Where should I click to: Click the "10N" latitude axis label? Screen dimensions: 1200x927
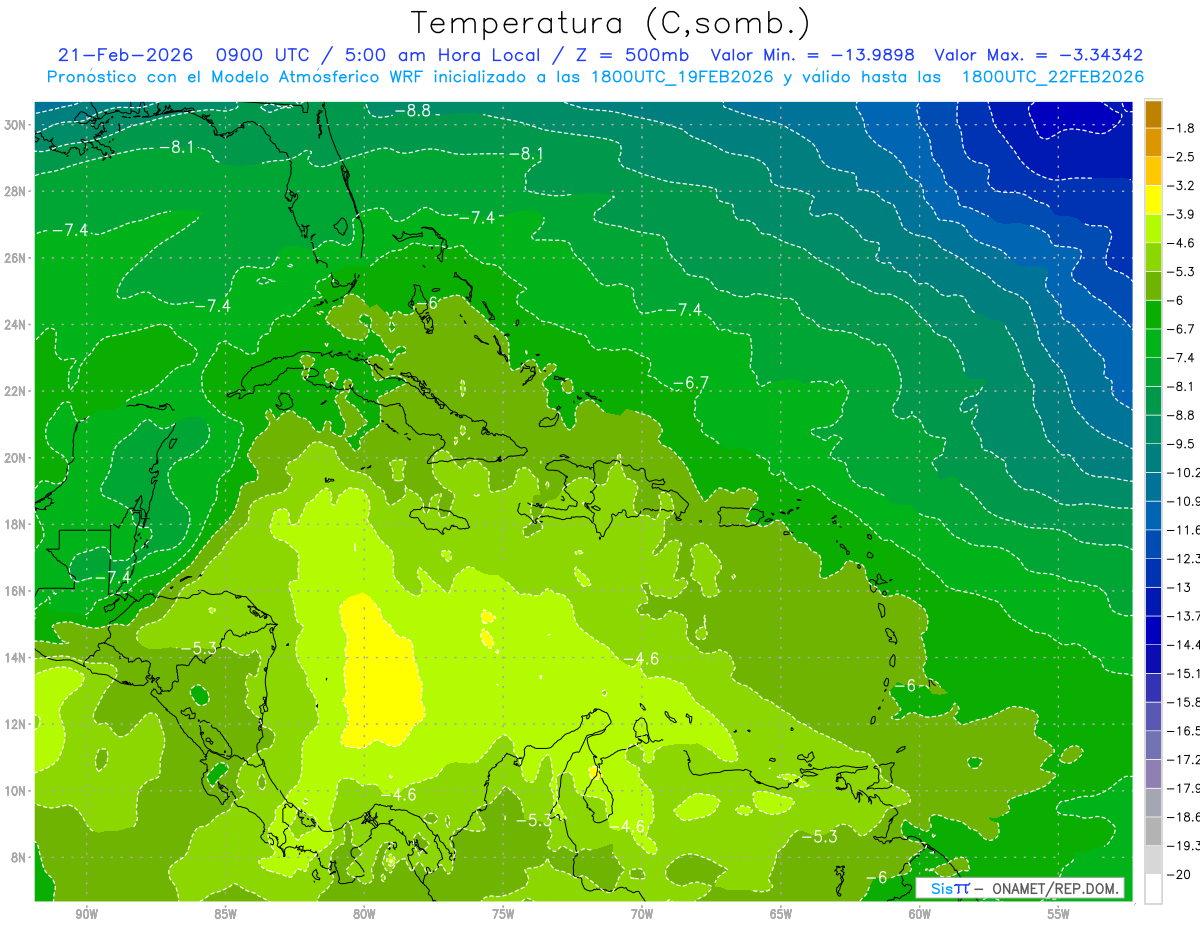[x=15, y=791]
